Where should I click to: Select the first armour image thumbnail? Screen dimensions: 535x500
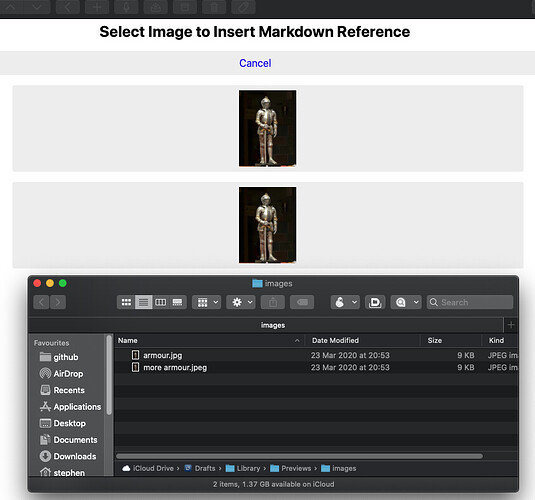(x=268, y=128)
